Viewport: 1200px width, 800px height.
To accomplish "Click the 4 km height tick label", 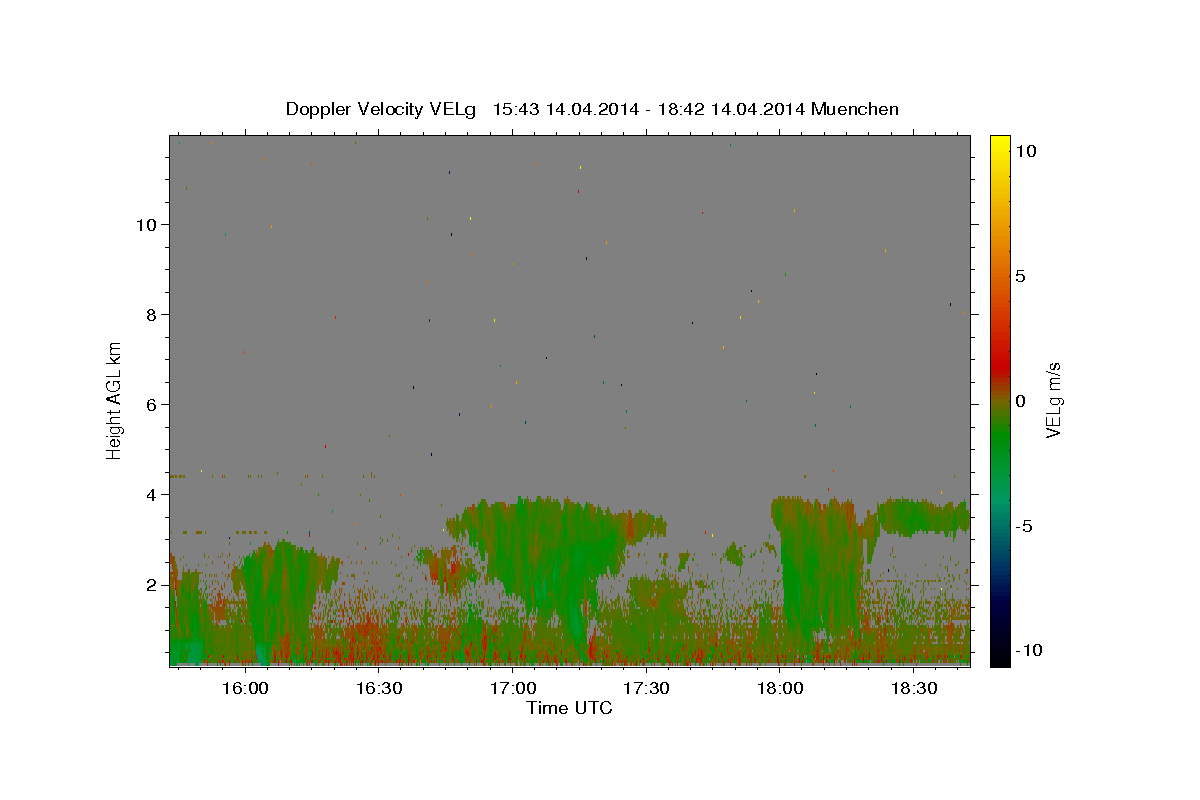I will tap(152, 494).
